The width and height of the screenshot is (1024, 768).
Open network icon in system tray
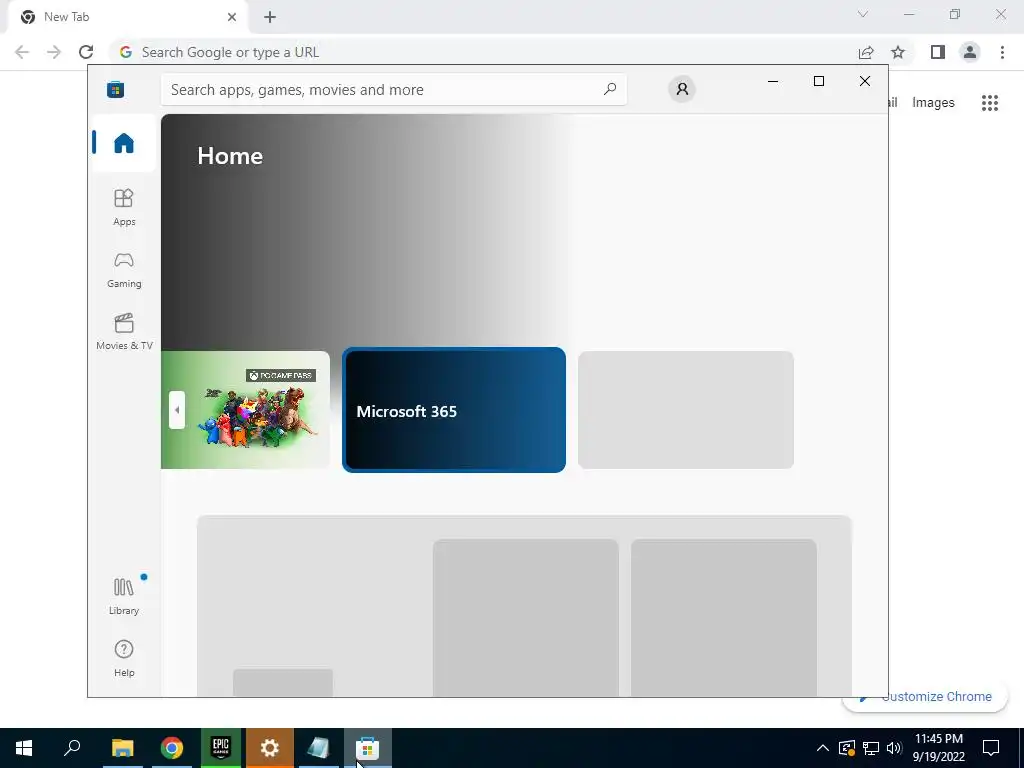point(871,748)
